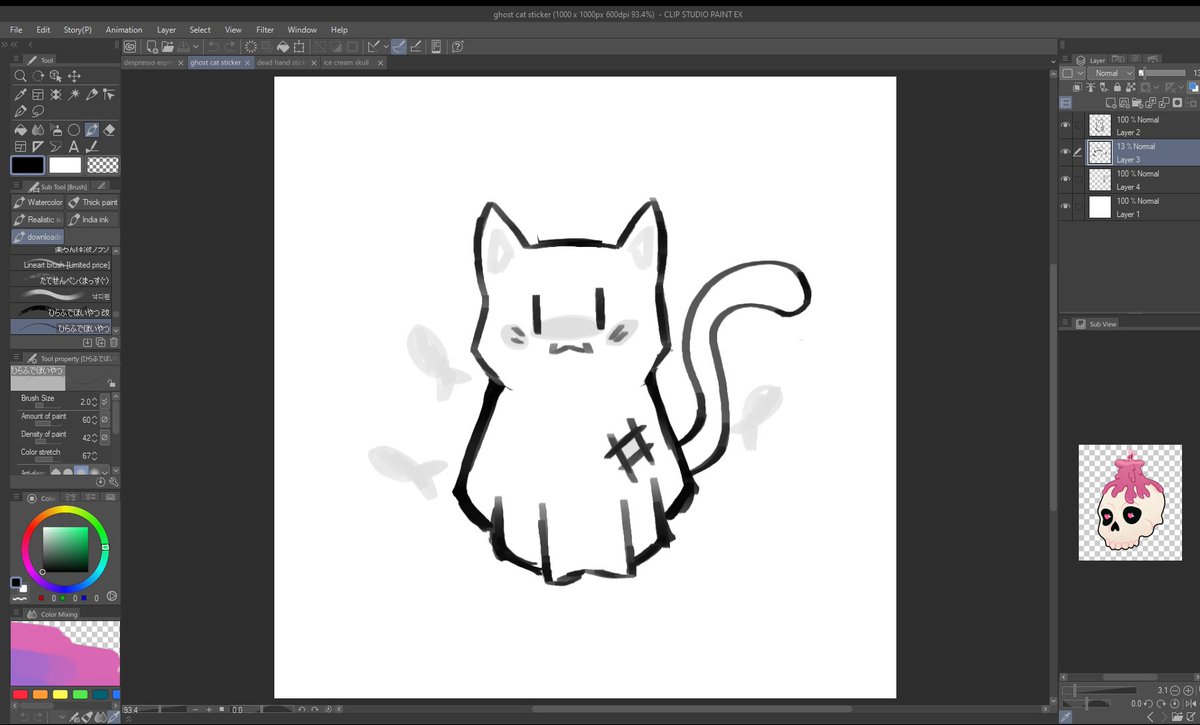Click the New canvas icon
Screen dimensions: 1200x725
point(152,46)
